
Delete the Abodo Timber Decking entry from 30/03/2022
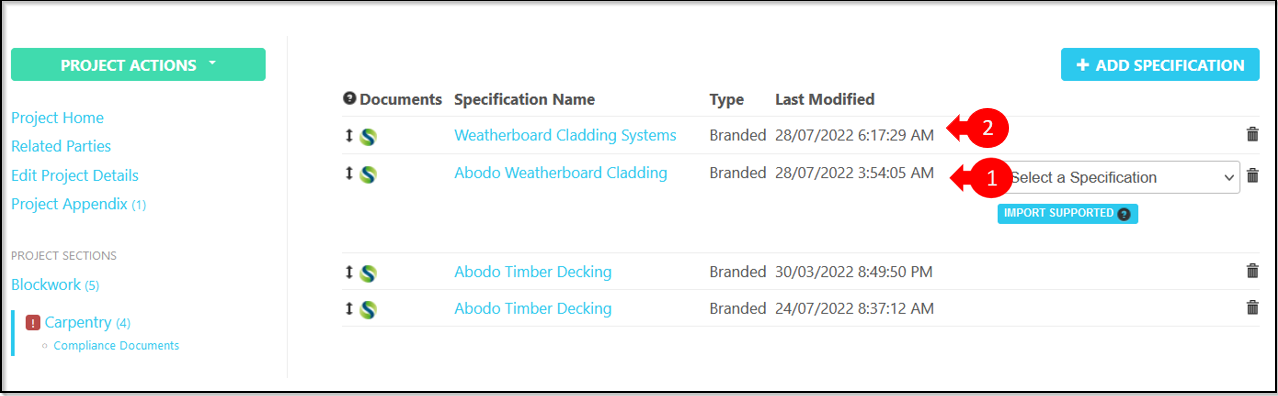(x=1252, y=271)
